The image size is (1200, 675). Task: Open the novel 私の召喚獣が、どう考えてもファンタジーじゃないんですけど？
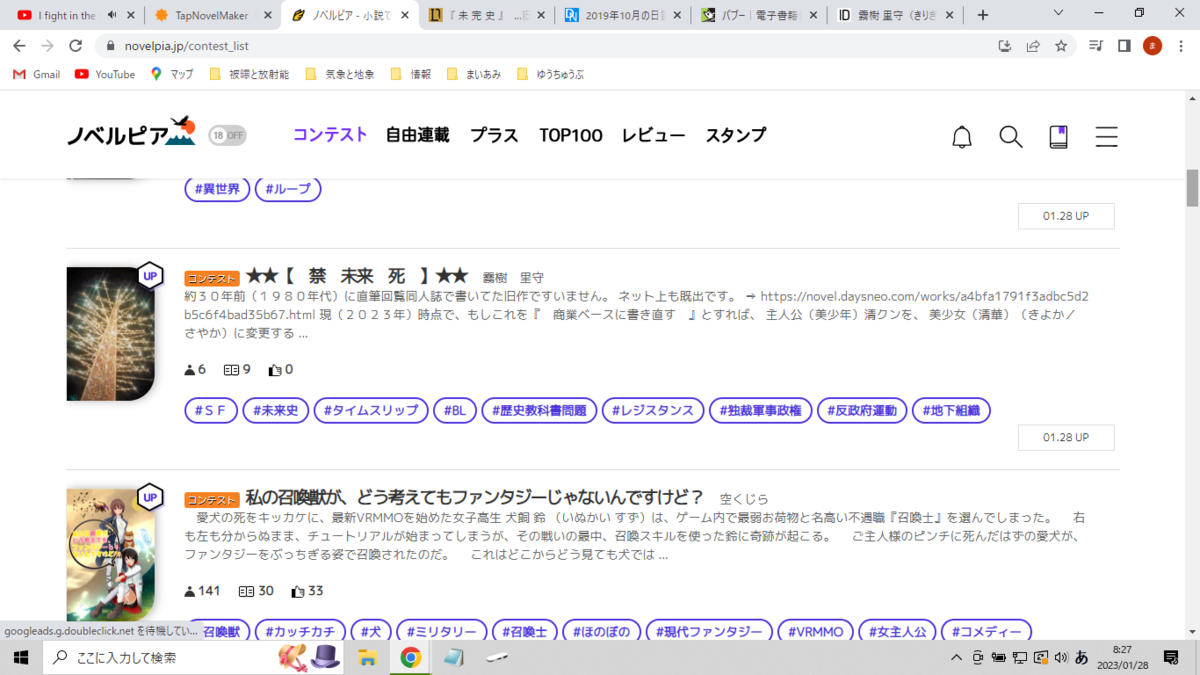point(475,498)
